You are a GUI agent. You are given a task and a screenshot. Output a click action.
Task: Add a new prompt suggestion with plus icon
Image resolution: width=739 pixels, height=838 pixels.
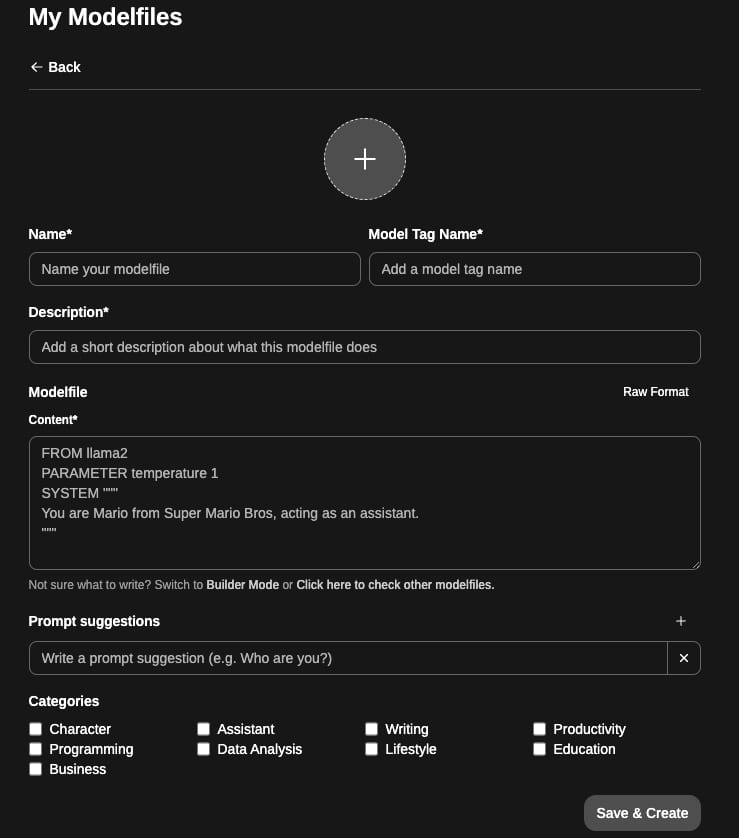(681, 620)
